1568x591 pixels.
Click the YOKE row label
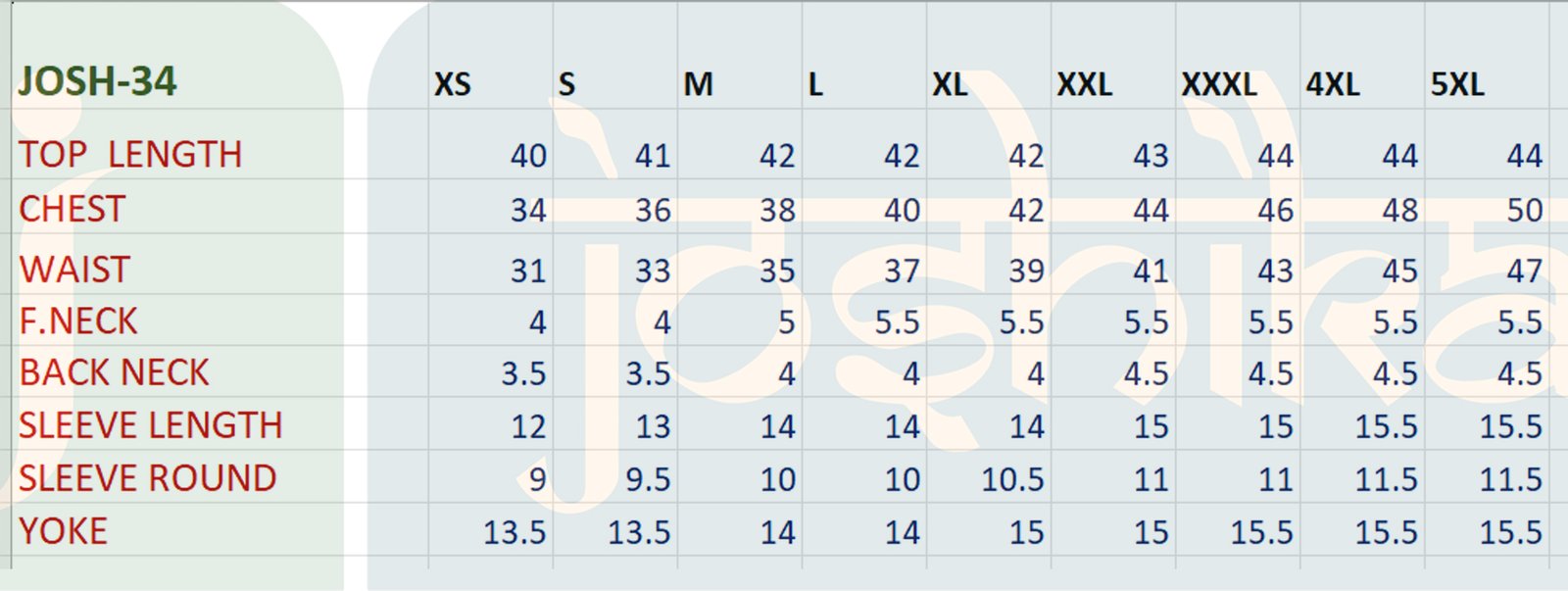coord(64,531)
